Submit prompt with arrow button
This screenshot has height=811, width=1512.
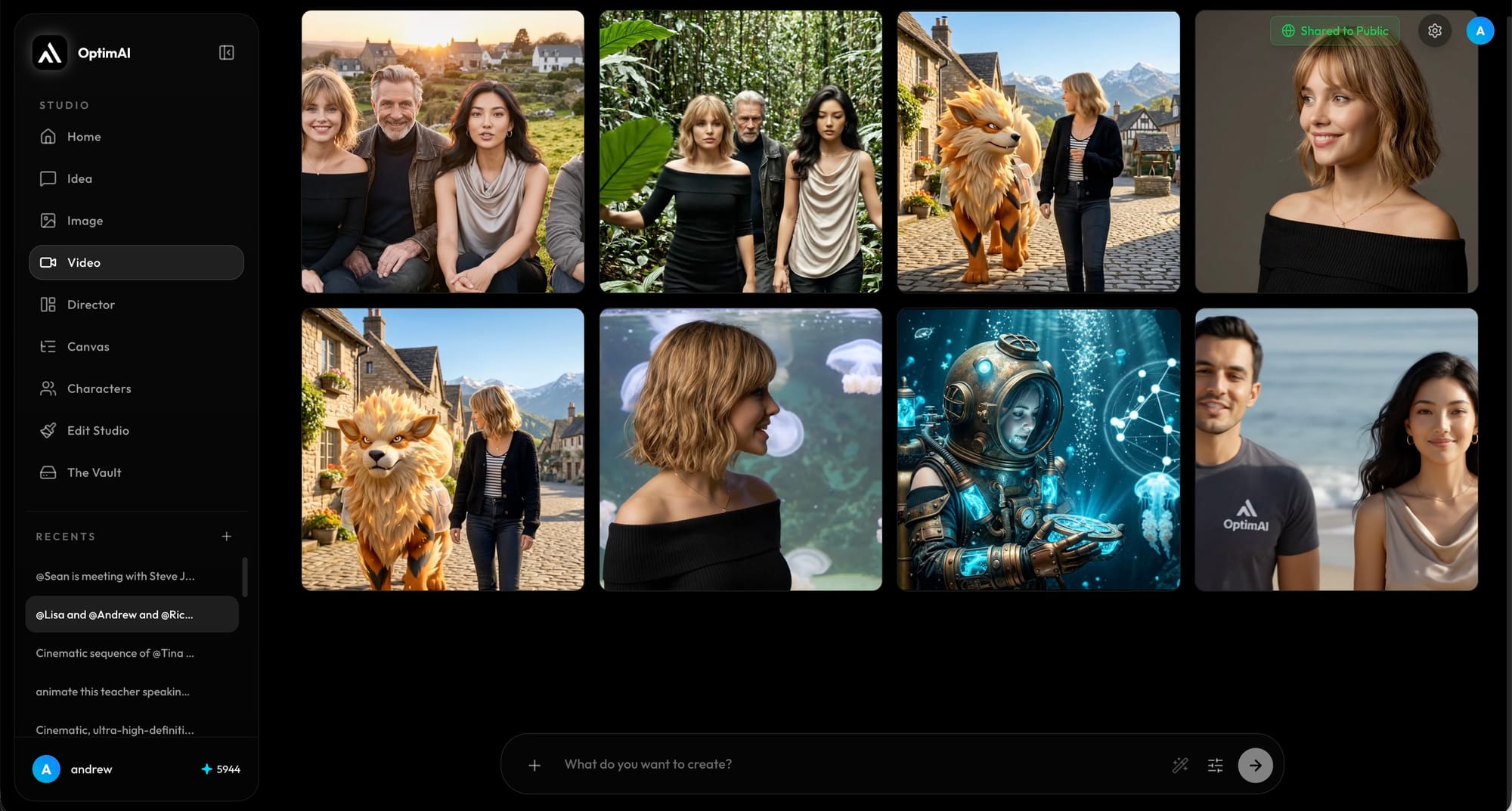point(1255,766)
